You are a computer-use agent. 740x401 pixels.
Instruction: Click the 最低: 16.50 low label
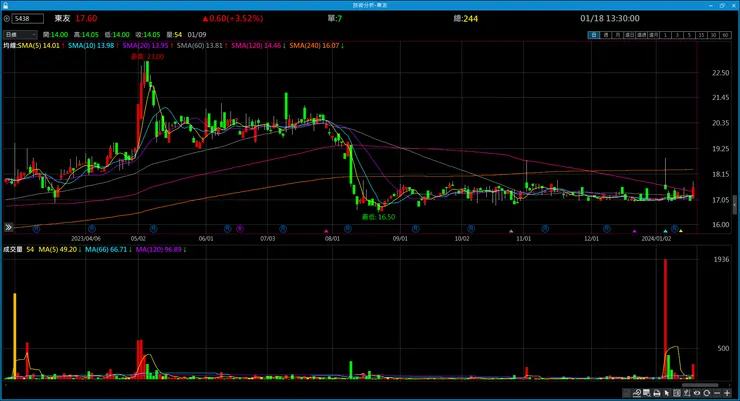coord(378,217)
